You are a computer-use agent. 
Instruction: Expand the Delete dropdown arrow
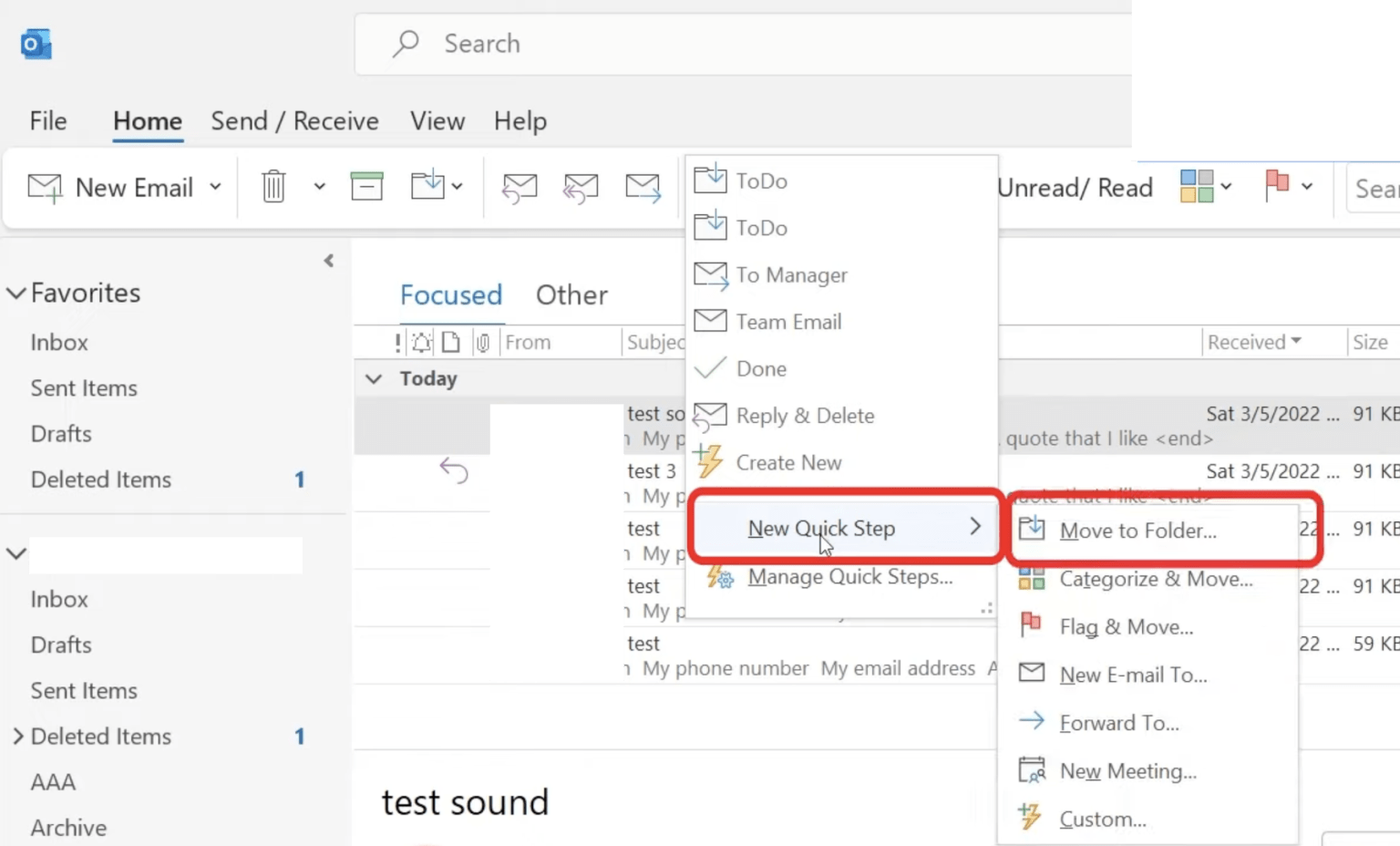pos(319,186)
